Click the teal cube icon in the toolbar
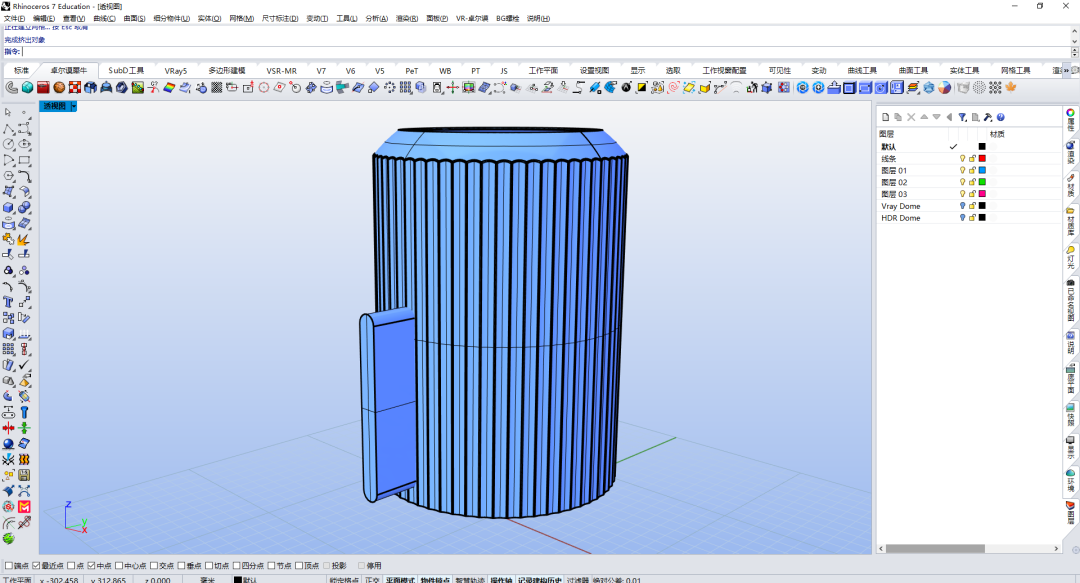The width and height of the screenshot is (1080, 583). click(28, 88)
